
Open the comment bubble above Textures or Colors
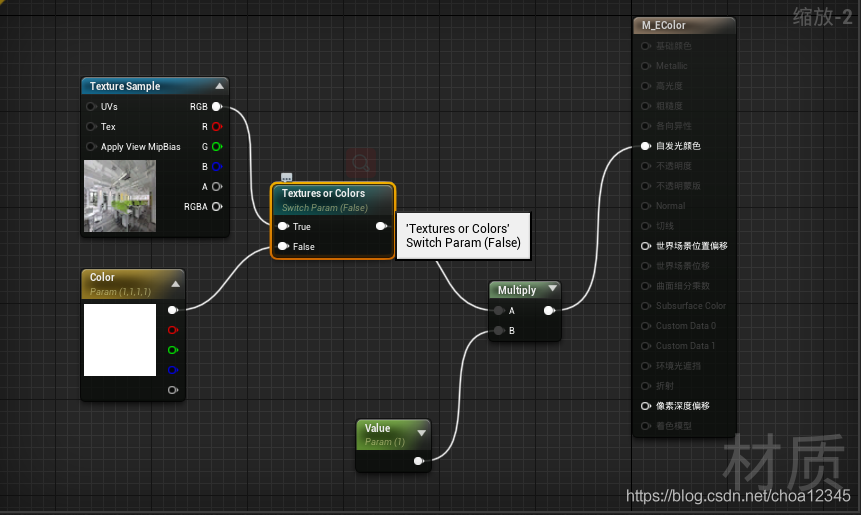[287, 177]
